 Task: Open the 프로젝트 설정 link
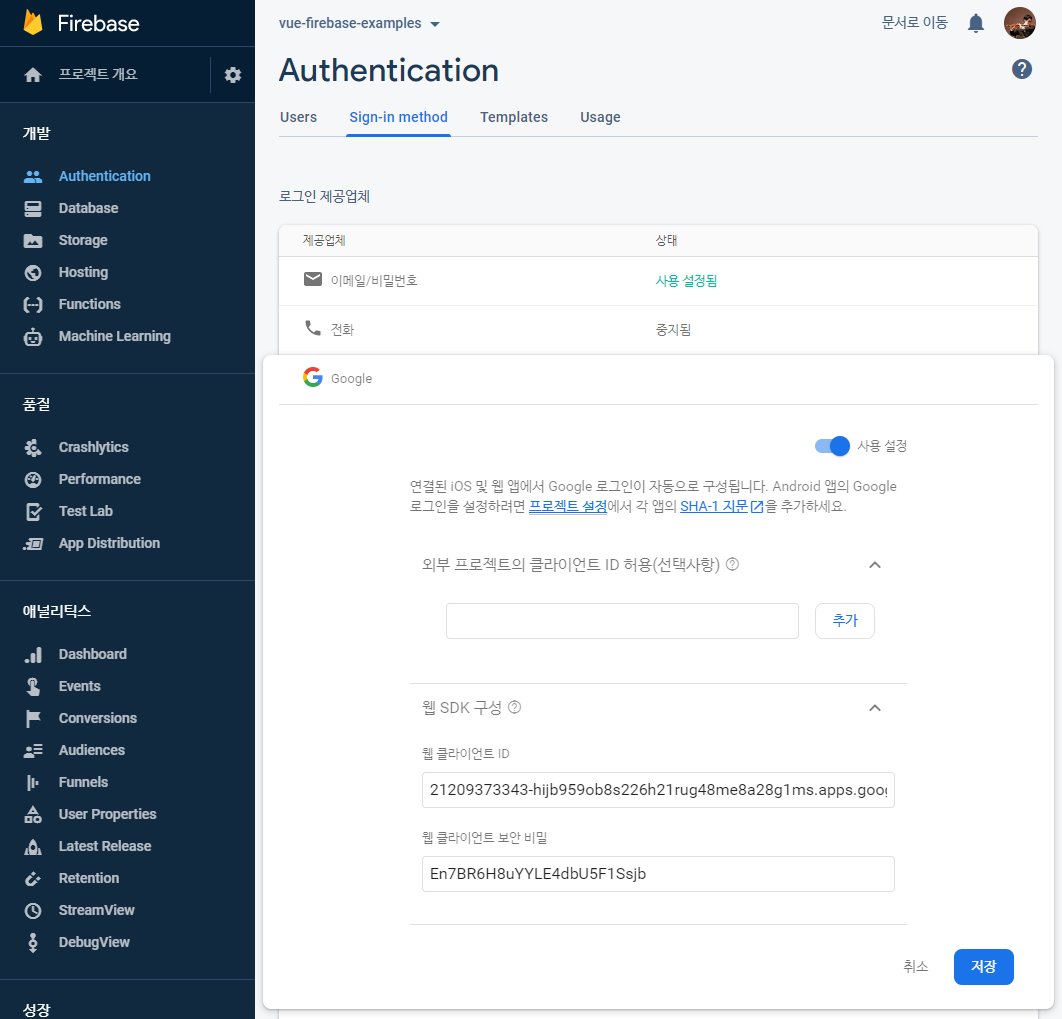click(x=568, y=506)
